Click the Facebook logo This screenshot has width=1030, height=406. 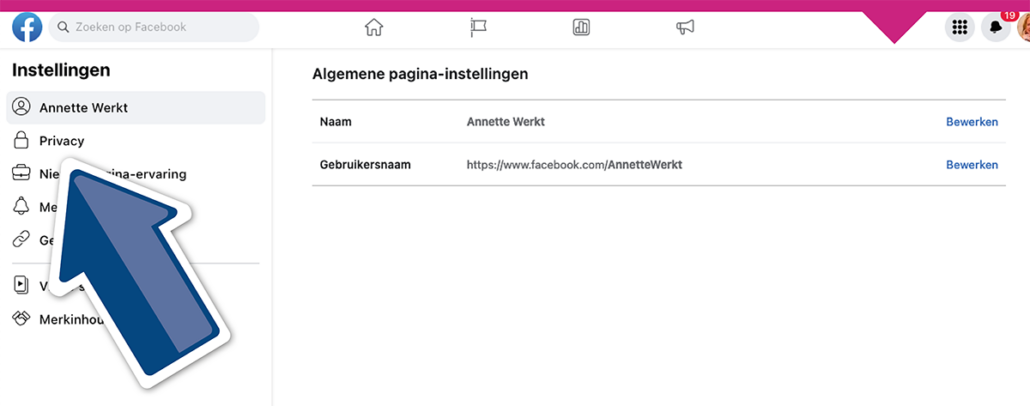click(x=27, y=27)
